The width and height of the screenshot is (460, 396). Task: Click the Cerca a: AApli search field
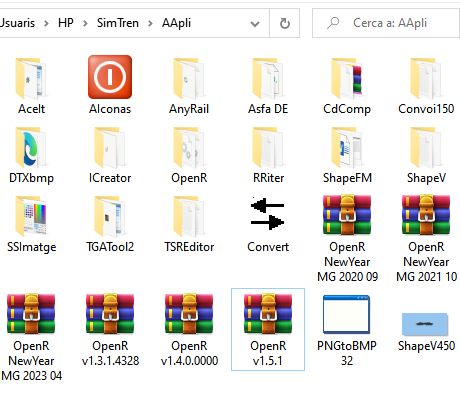pos(386,23)
